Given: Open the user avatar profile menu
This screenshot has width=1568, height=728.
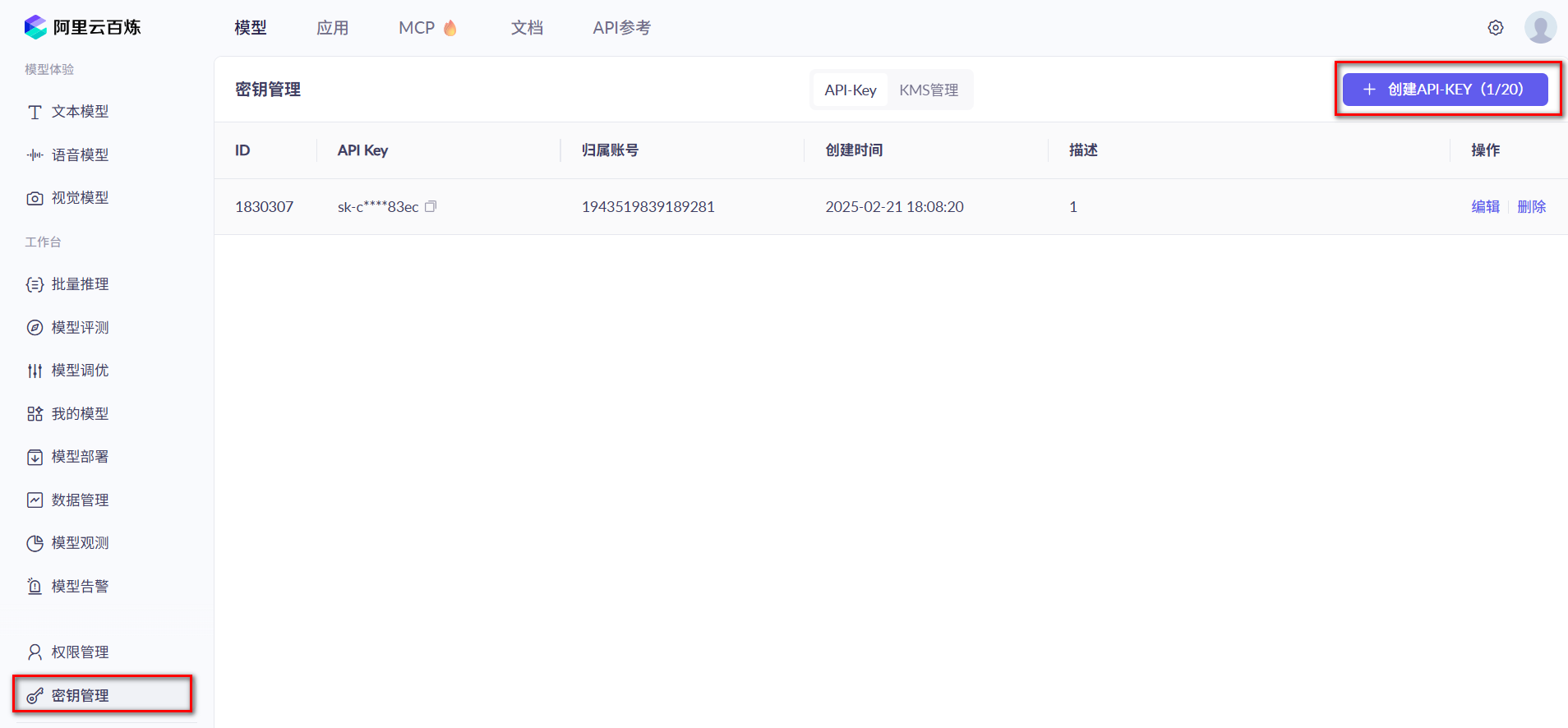Looking at the screenshot, I should tap(1540, 27).
